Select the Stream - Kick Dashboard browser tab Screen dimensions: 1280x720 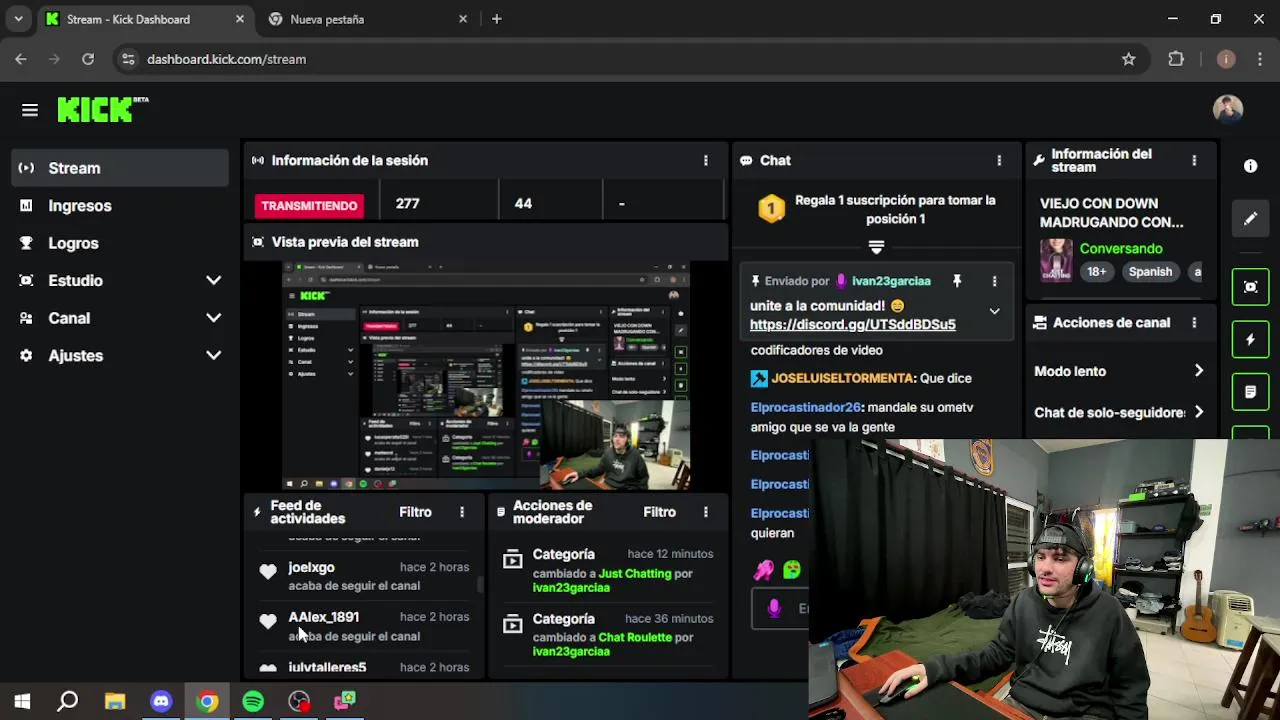pyautogui.click(x=145, y=19)
